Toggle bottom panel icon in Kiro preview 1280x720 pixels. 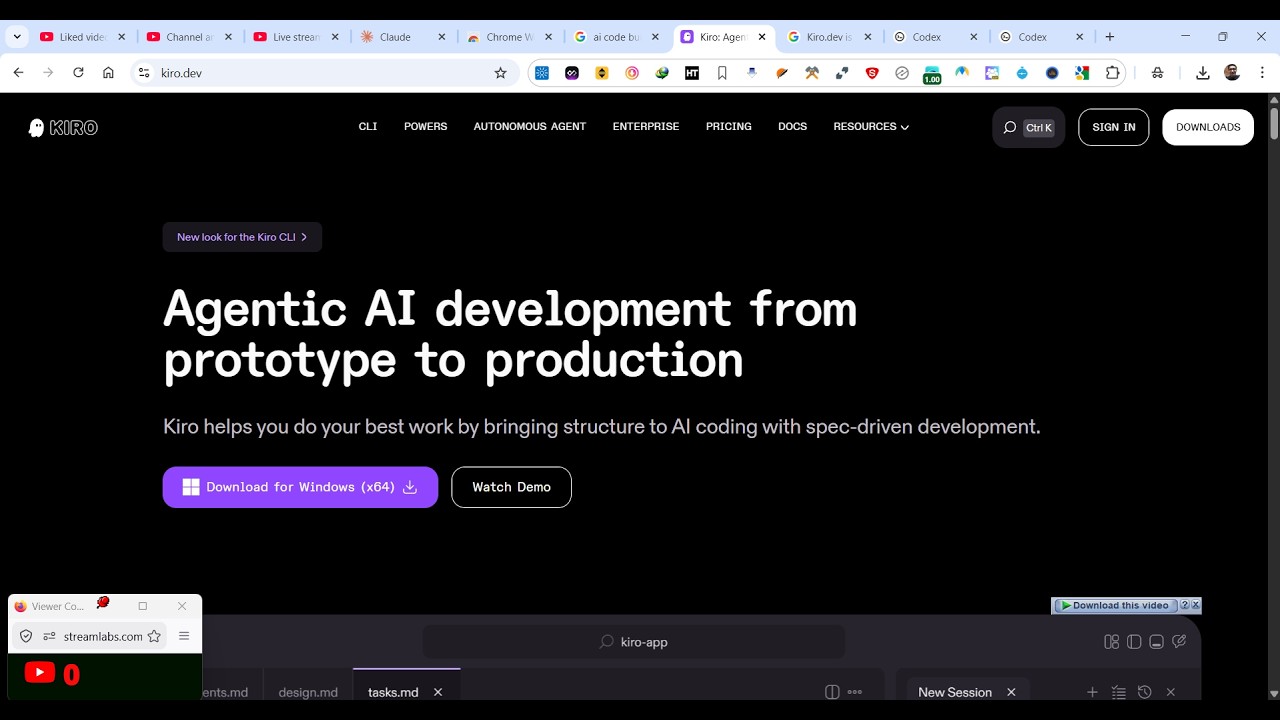coord(1156,642)
